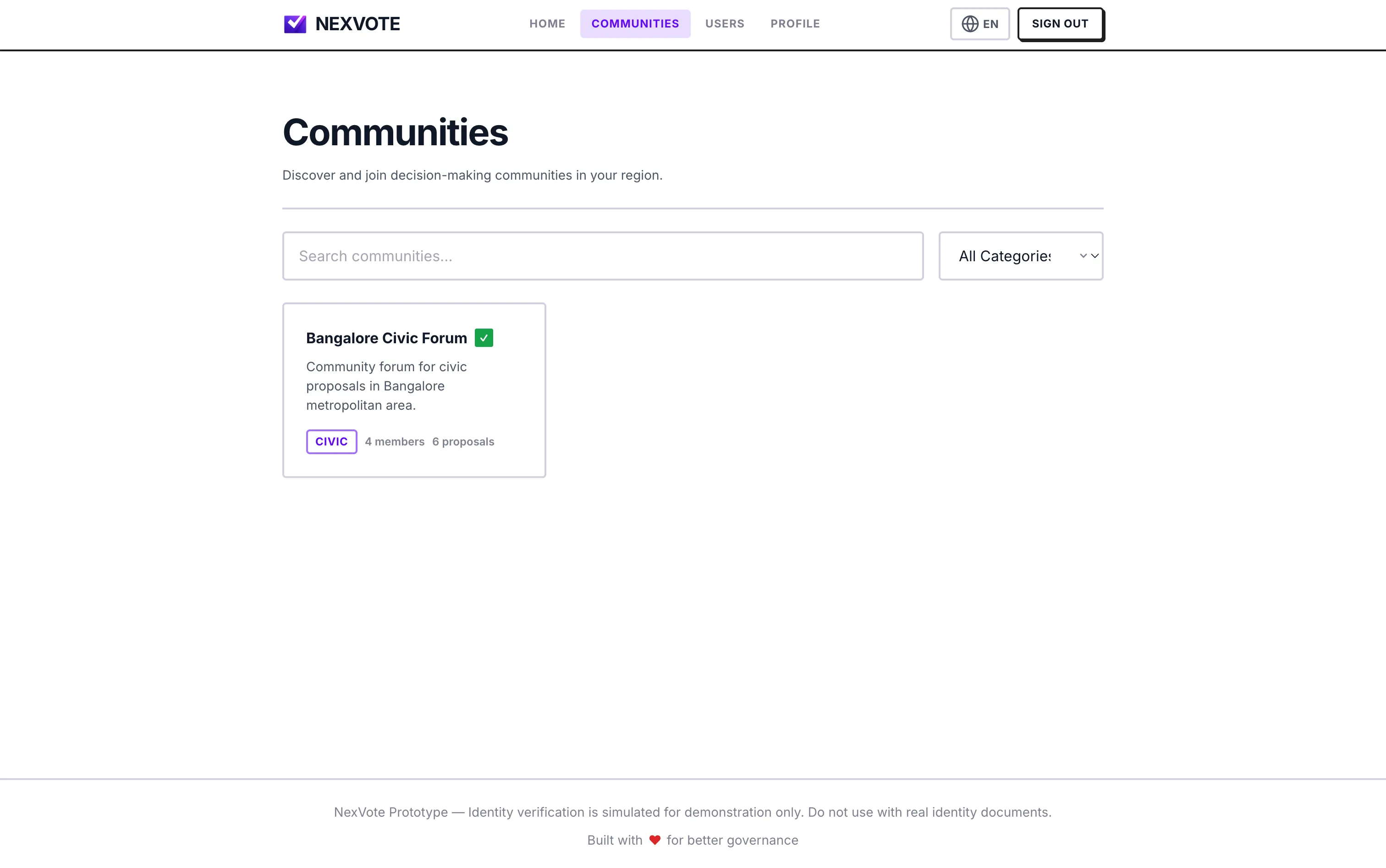Click the search communities input field

point(602,255)
